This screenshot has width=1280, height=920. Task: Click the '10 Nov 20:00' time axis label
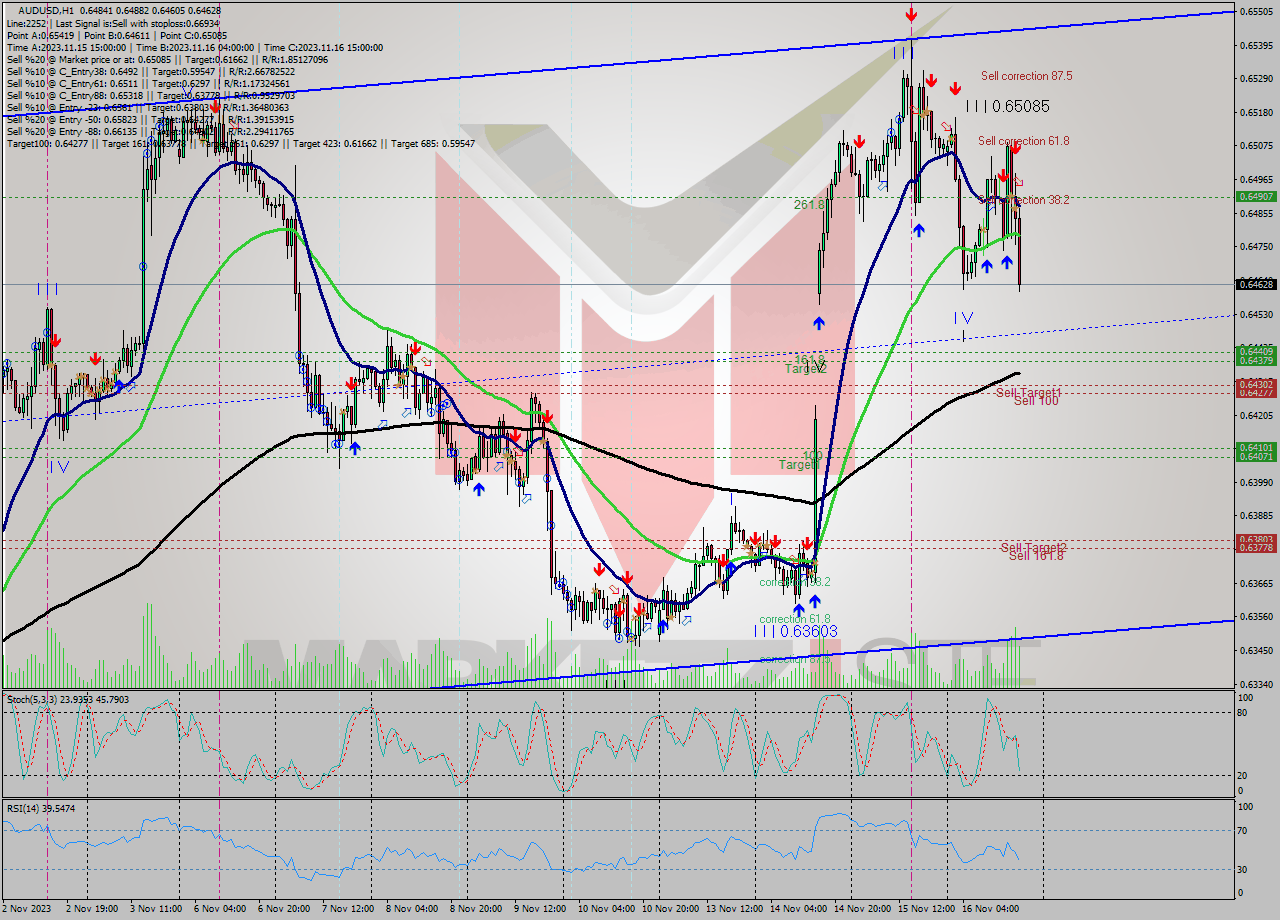point(669,909)
